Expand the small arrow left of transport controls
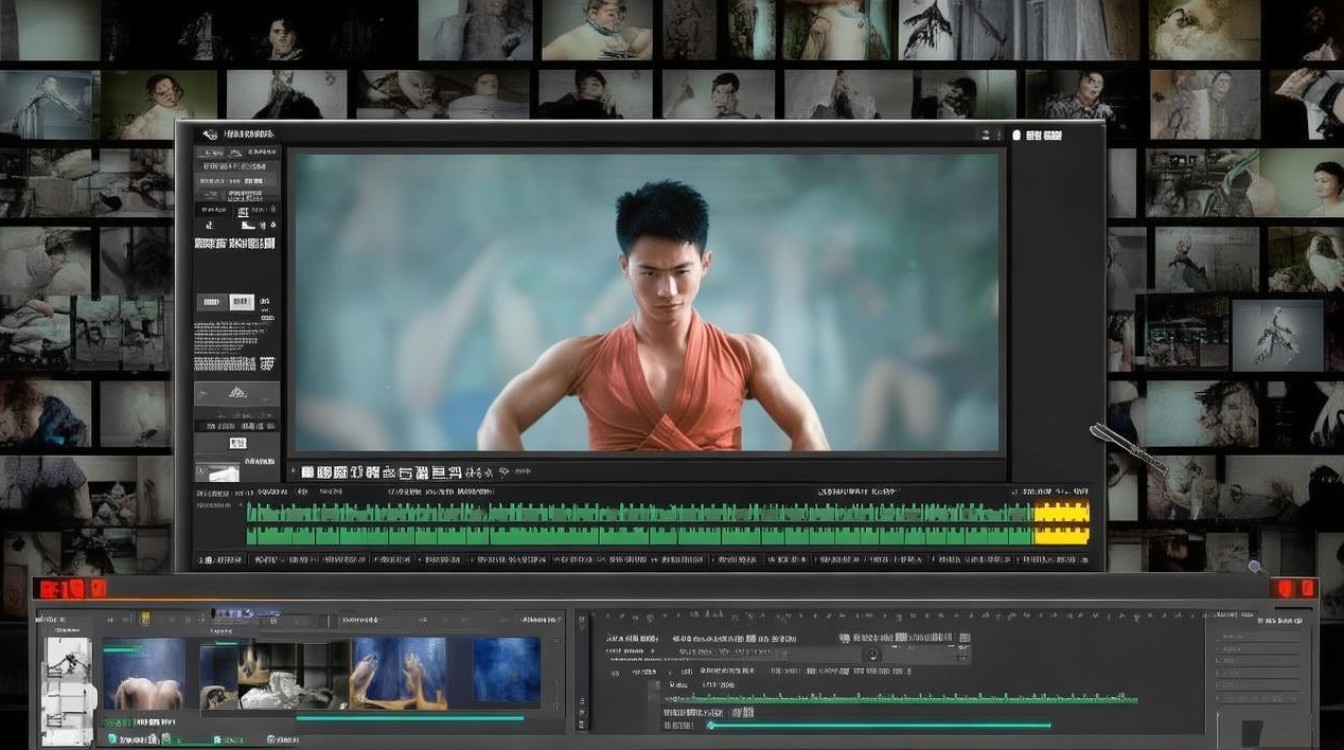The width and height of the screenshot is (1344, 750). (293, 471)
